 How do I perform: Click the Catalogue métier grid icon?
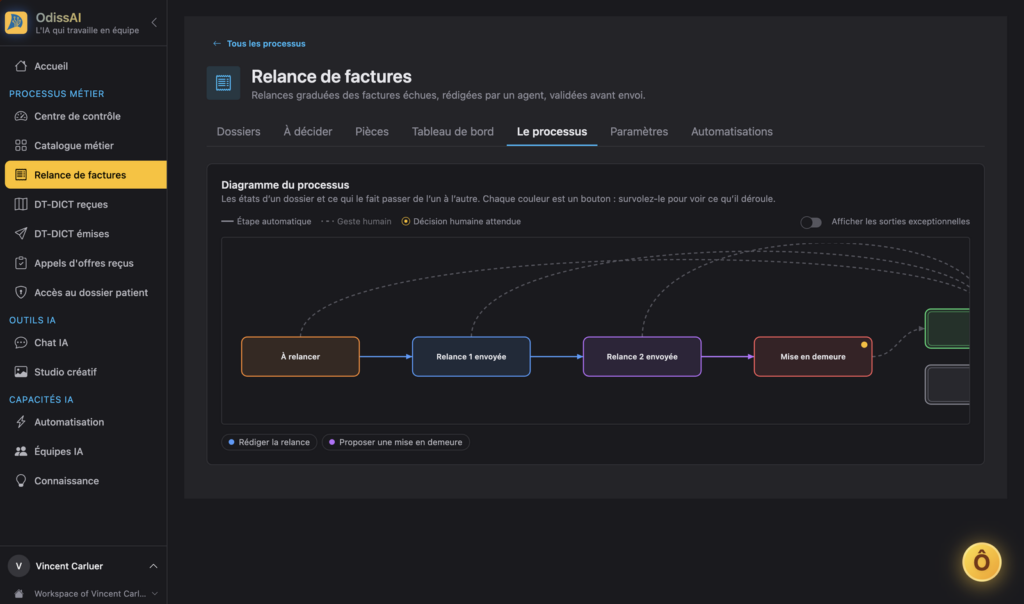[x=21, y=146]
